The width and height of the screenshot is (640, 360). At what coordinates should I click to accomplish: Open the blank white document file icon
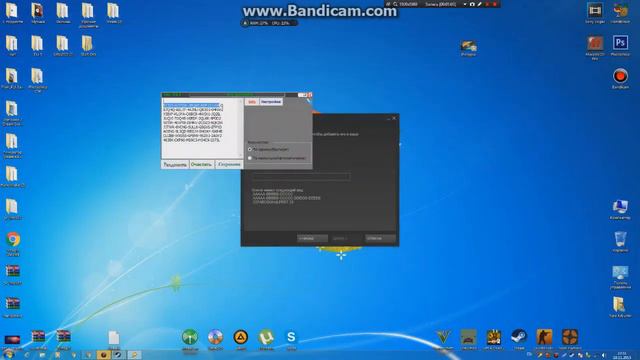pos(114,338)
